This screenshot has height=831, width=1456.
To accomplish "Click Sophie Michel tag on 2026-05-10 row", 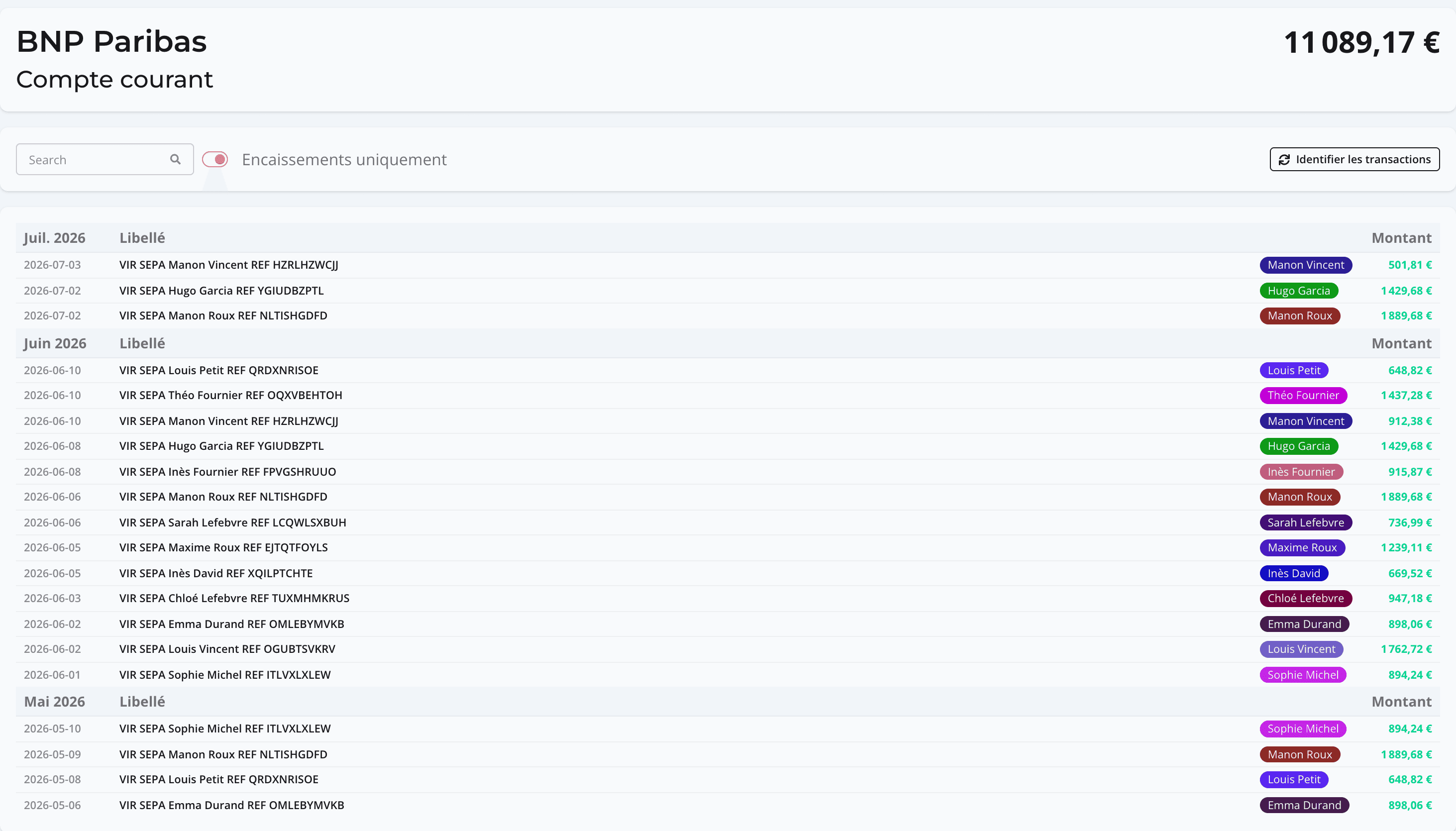I will pyautogui.click(x=1302, y=729).
